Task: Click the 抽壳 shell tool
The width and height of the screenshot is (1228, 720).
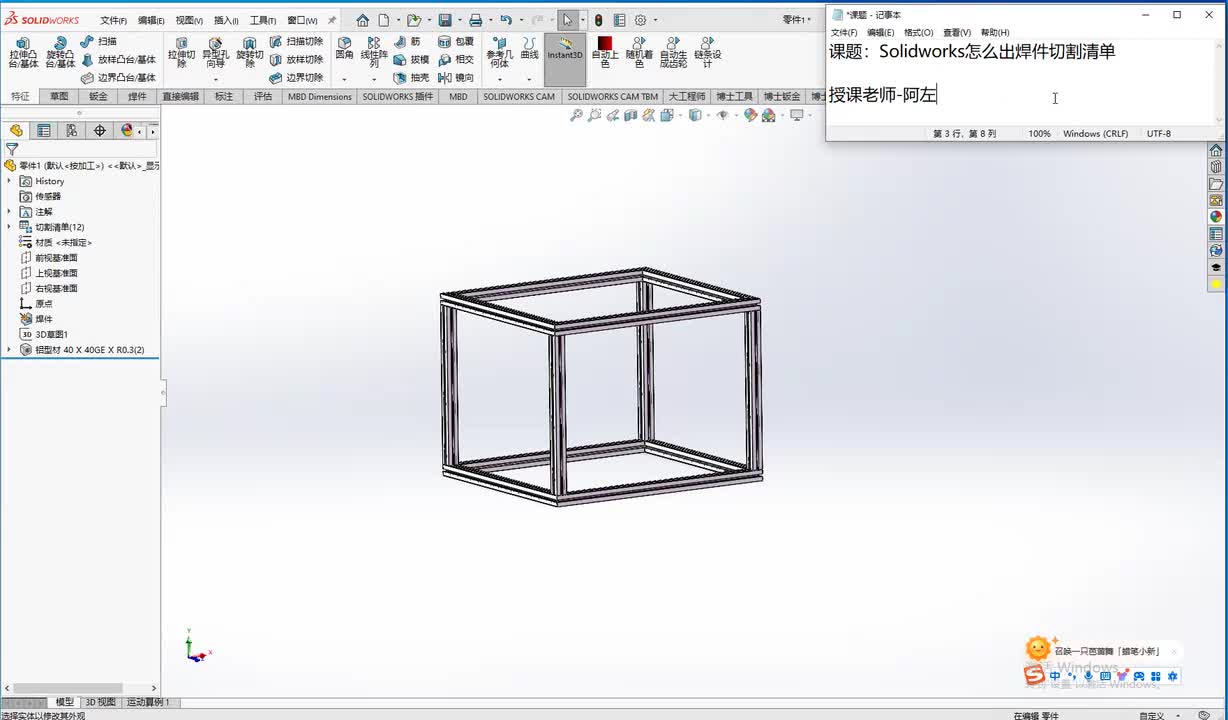Action: 412,78
